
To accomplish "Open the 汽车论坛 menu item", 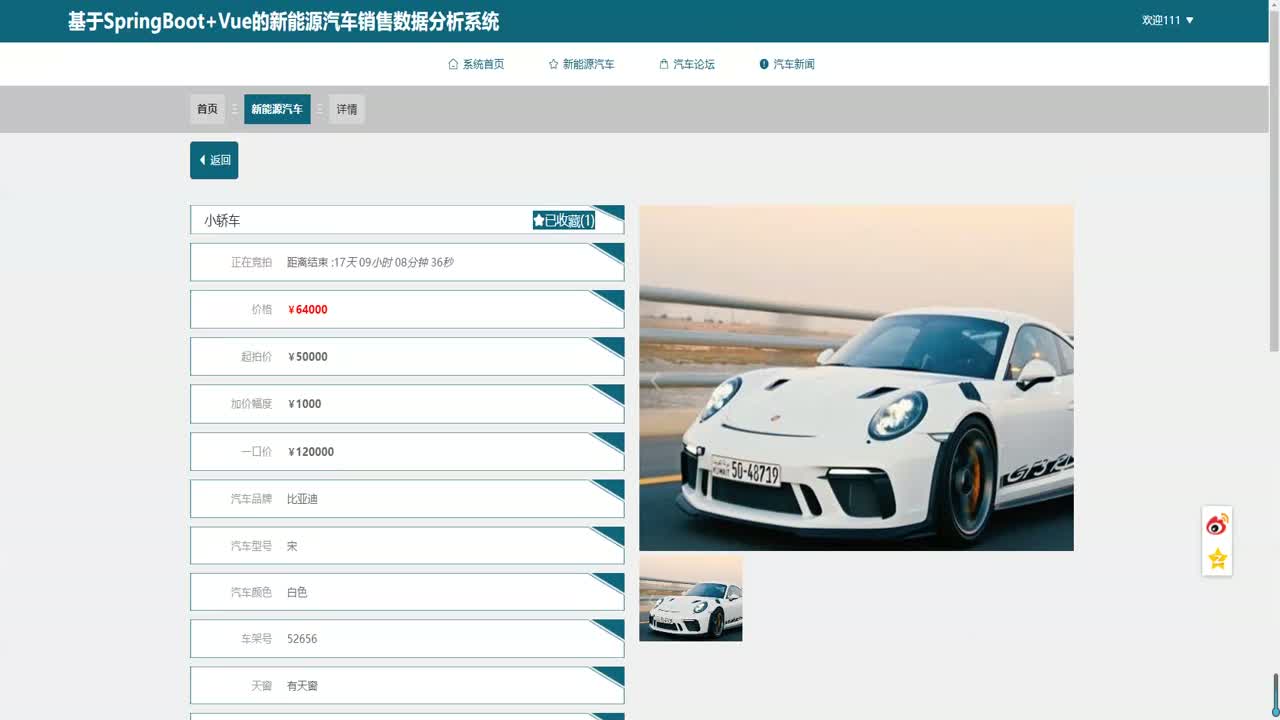I will (687, 64).
